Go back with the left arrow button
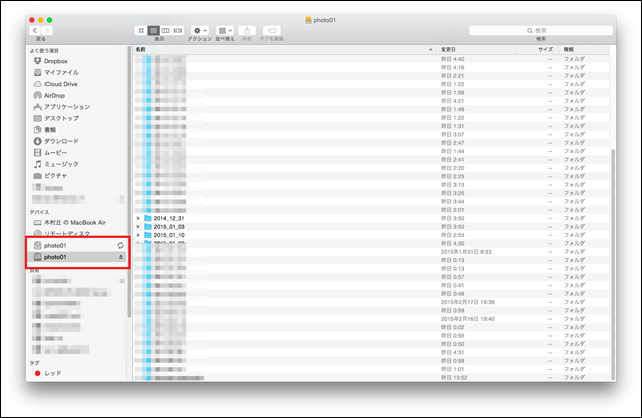The image size is (642, 418). coord(35,30)
